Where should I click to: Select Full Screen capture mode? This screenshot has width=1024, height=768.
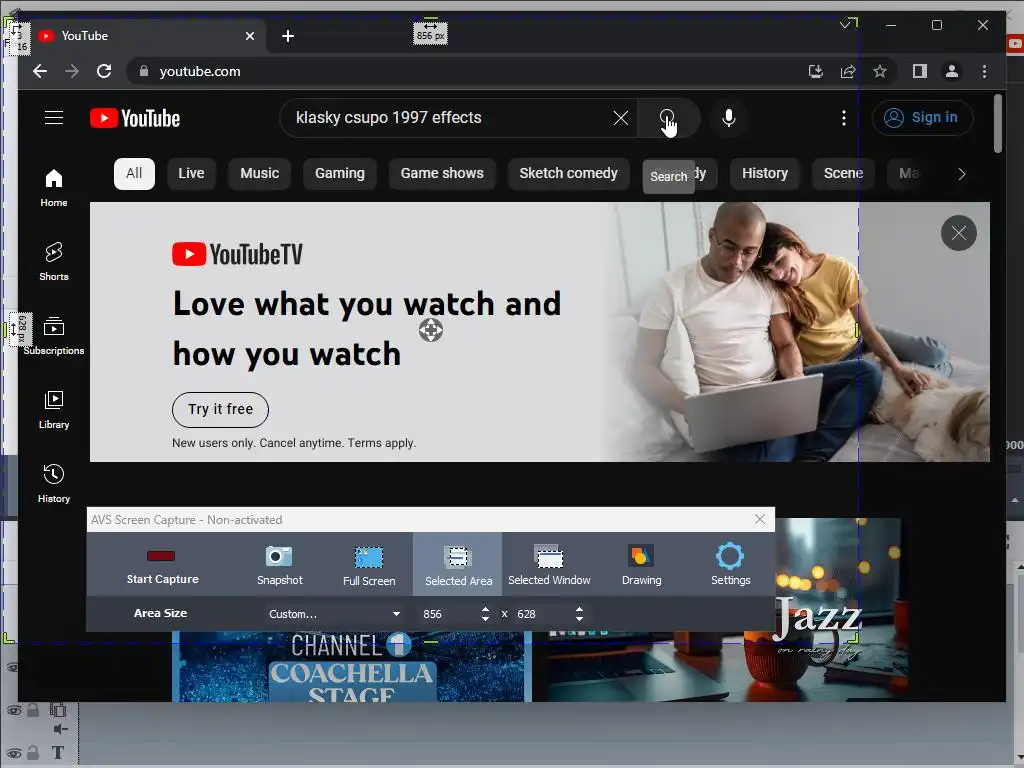pyautogui.click(x=369, y=566)
